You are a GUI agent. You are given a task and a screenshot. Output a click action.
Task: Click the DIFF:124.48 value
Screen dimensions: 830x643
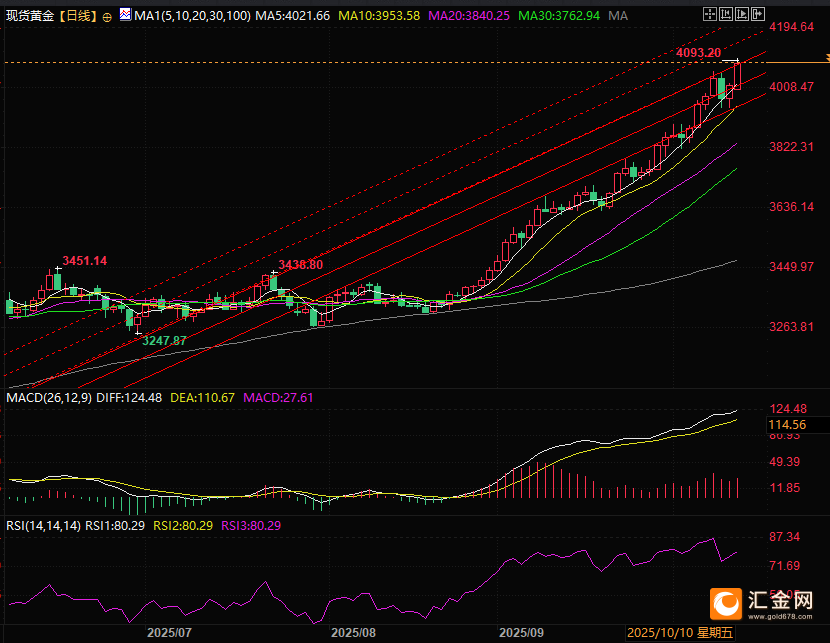[129, 397]
